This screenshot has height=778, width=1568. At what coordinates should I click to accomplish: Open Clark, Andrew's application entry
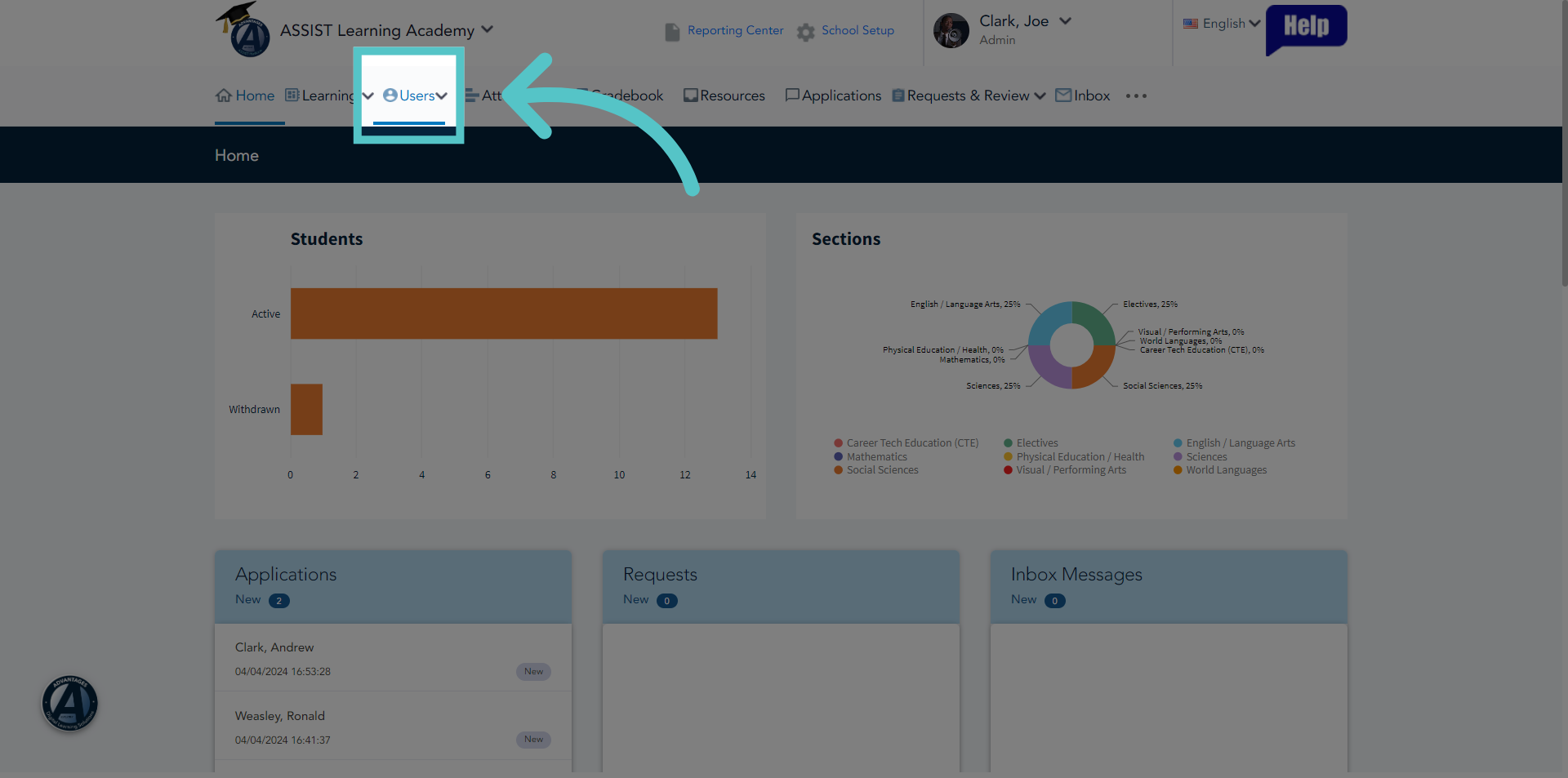(x=393, y=658)
